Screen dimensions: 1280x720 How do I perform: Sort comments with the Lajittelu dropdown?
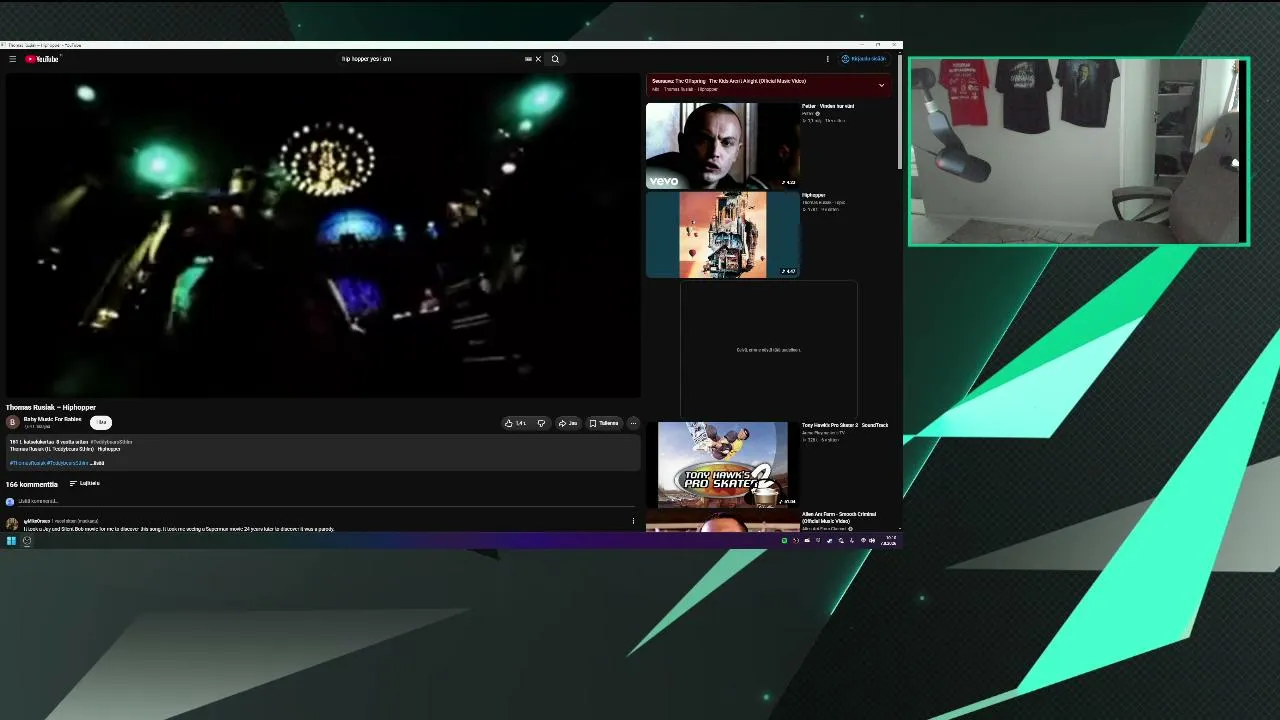point(84,484)
